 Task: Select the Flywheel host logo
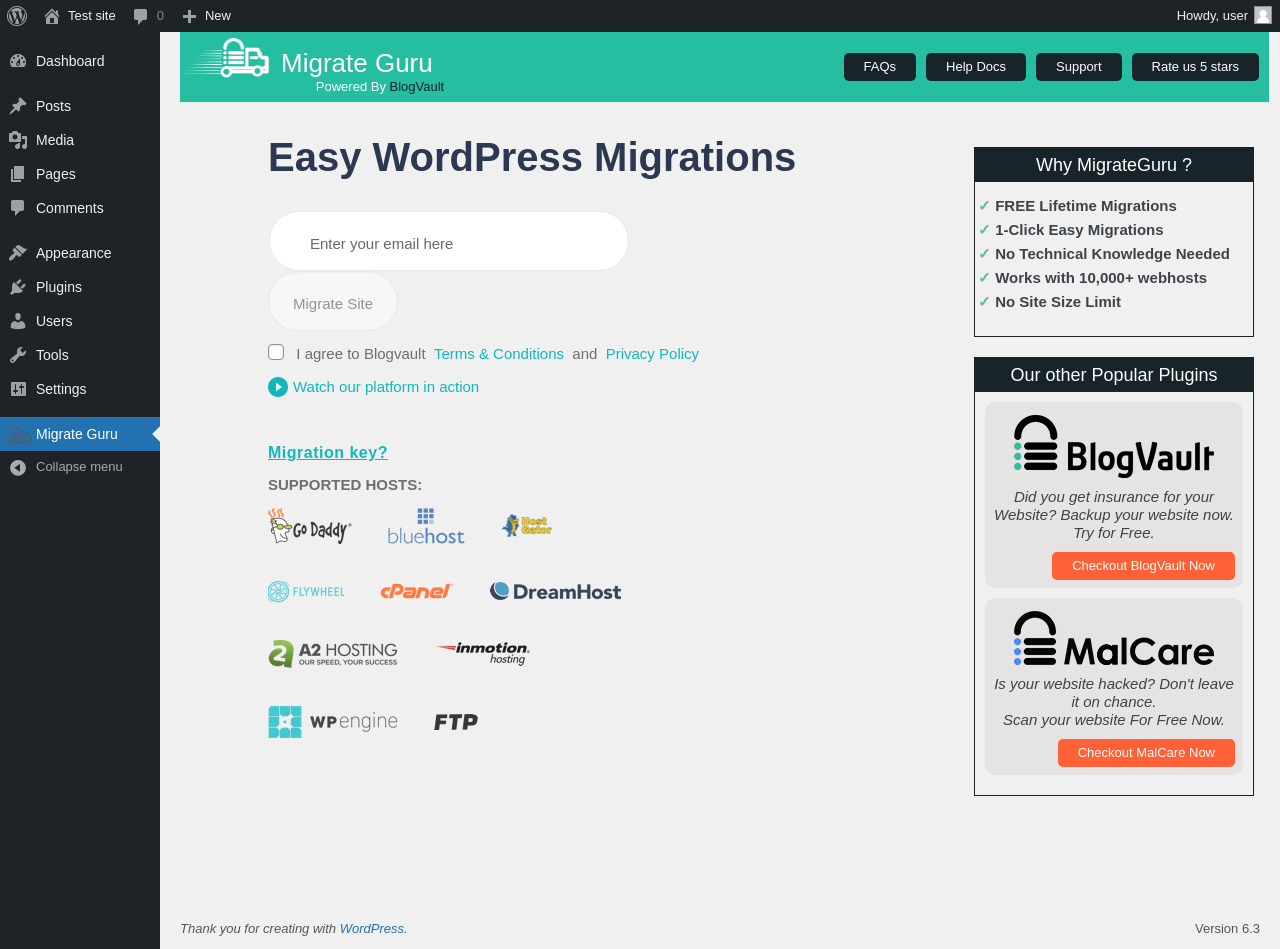pyautogui.click(x=306, y=591)
